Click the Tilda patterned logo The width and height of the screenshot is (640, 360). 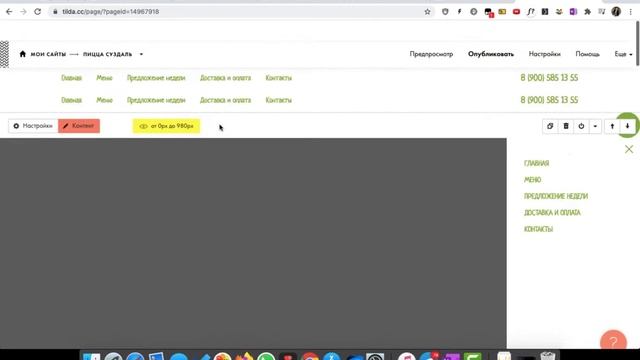click(4, 54)
